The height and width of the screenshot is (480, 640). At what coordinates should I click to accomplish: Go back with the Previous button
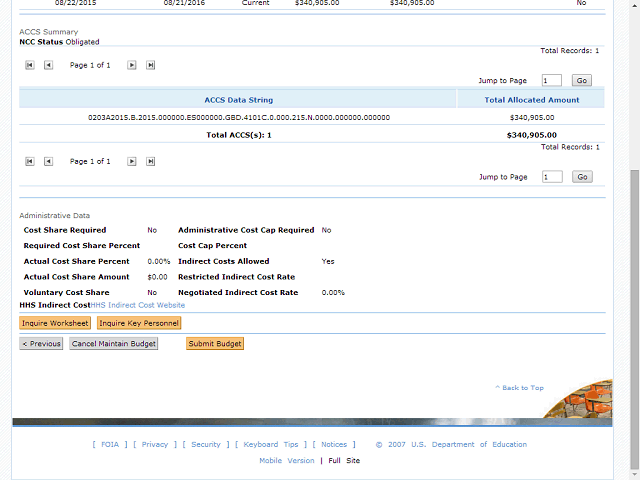point(41,344)
